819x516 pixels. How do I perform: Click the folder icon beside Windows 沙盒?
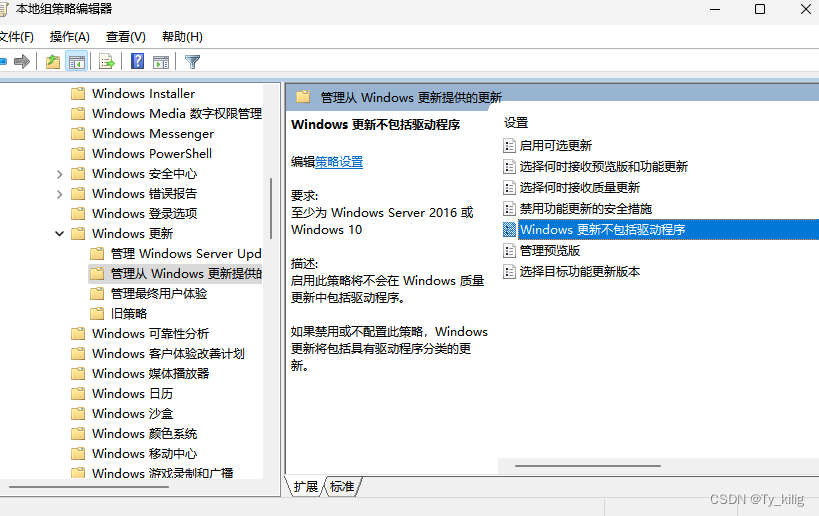[78, 414]
